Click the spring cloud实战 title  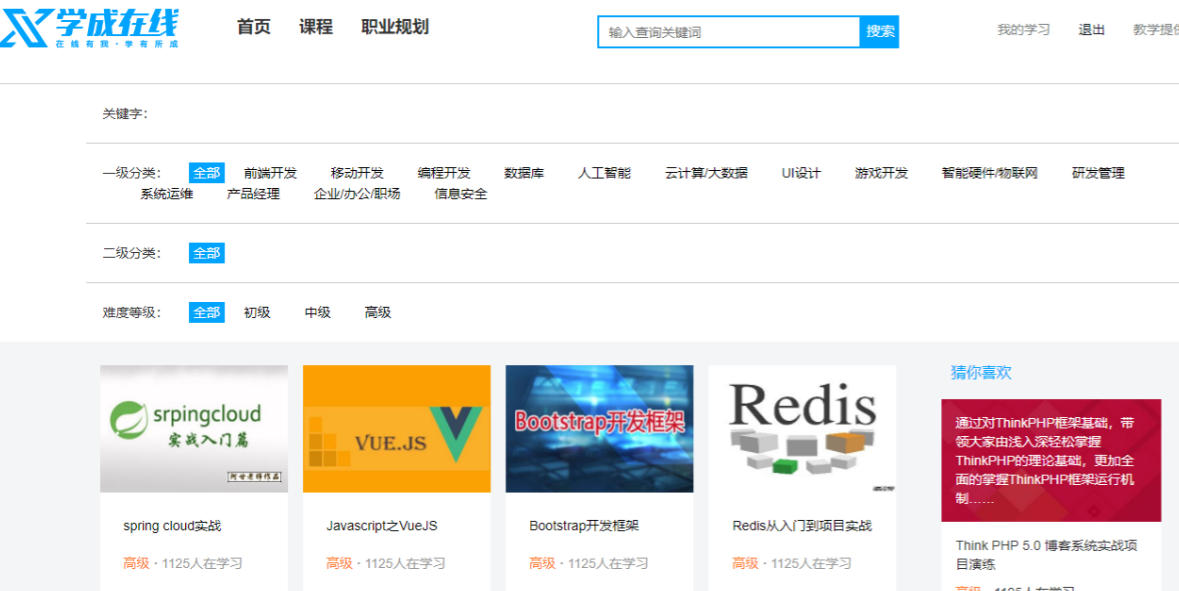click(x=172, y=526)
